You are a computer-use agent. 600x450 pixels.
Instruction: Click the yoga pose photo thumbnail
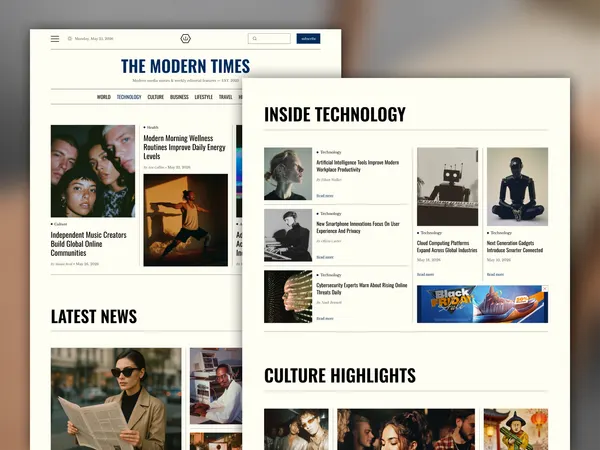click(x=186, y=220)
